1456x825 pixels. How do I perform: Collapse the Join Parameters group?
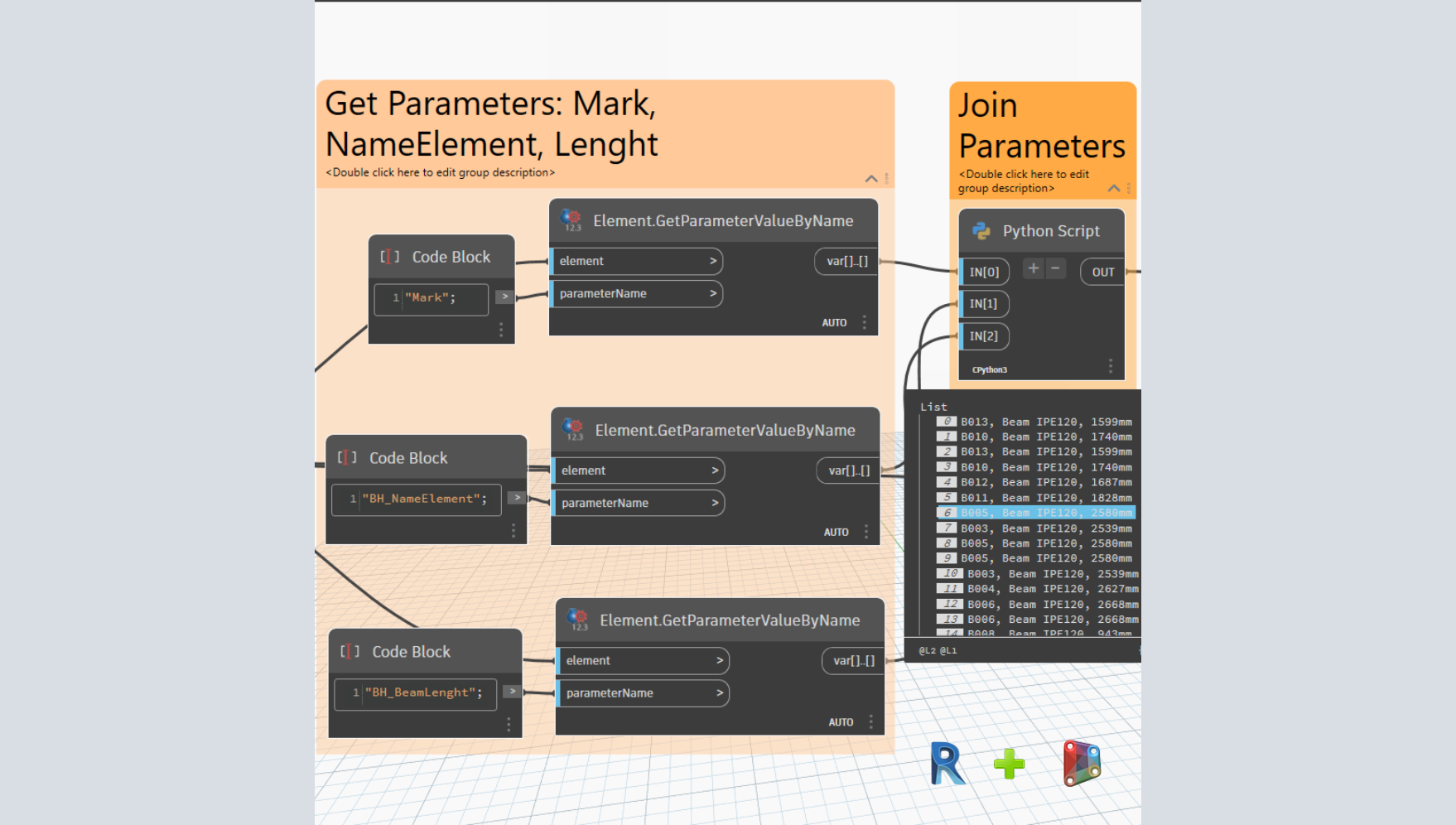pyautogui.click(x=1114, y=189)
